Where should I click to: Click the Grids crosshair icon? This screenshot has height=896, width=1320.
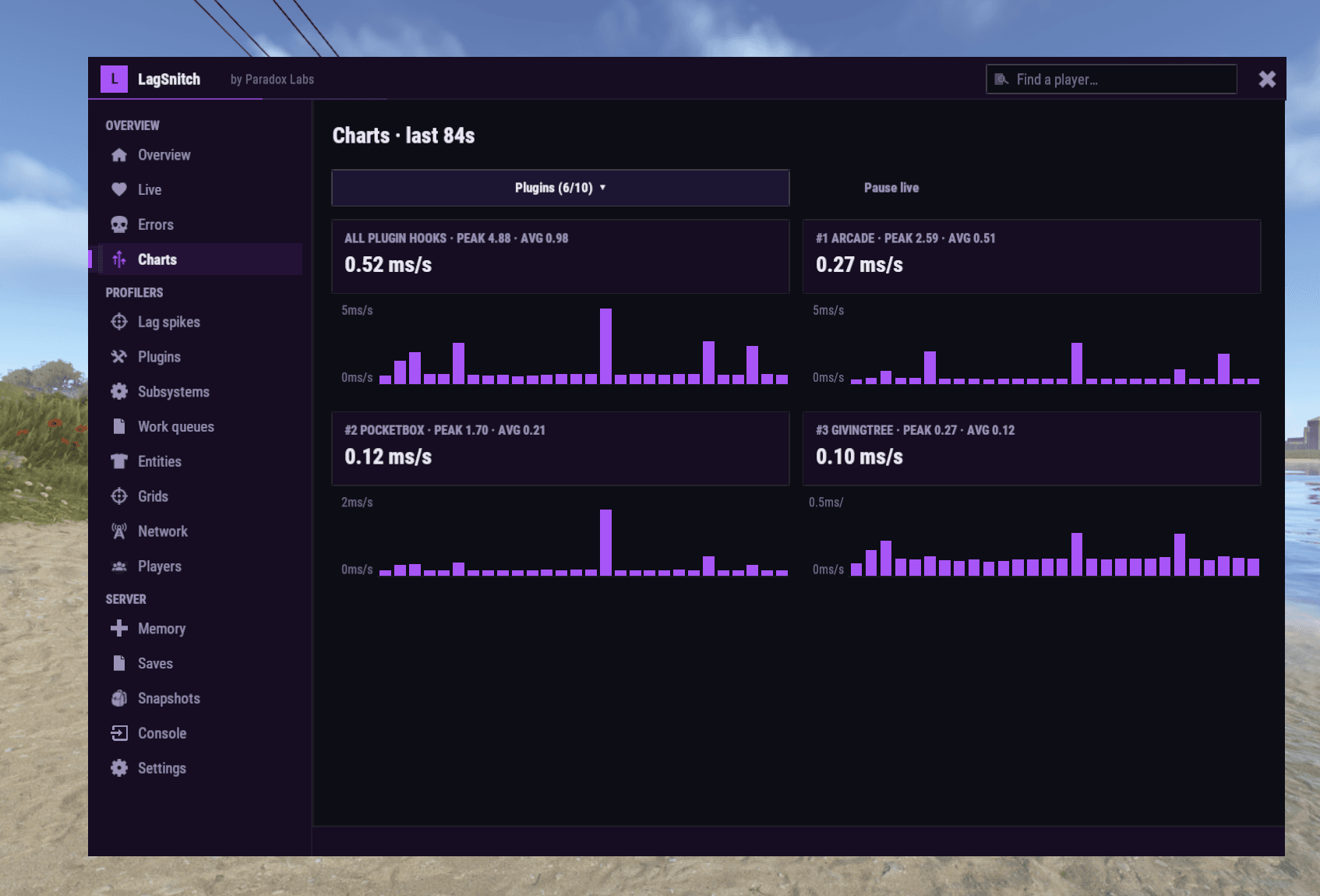coord(119,496)
